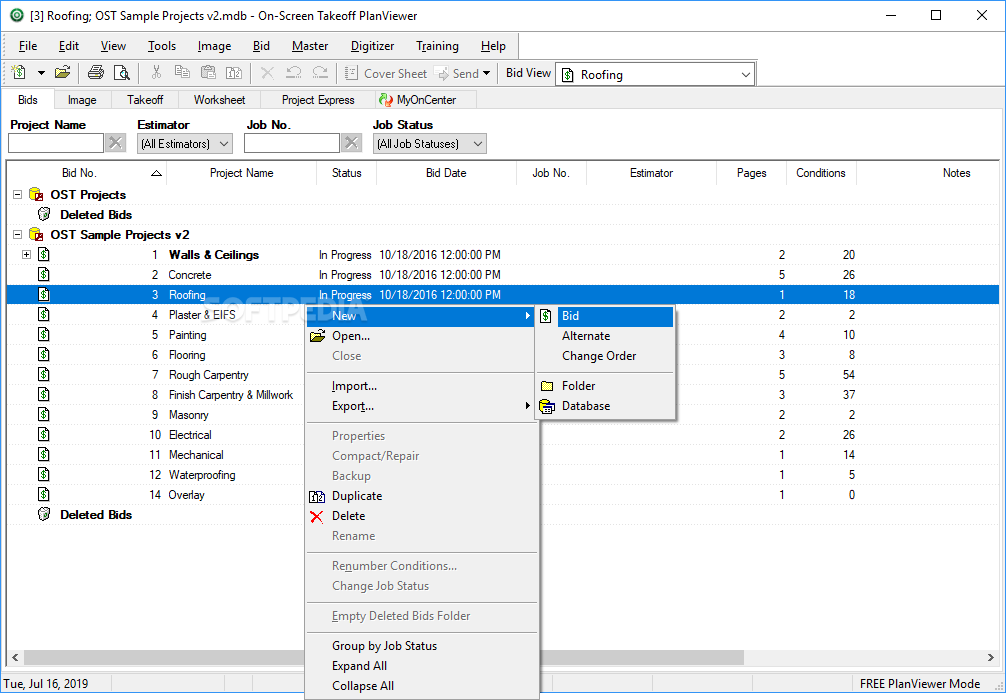Open the Master menu

pos(310,46)
